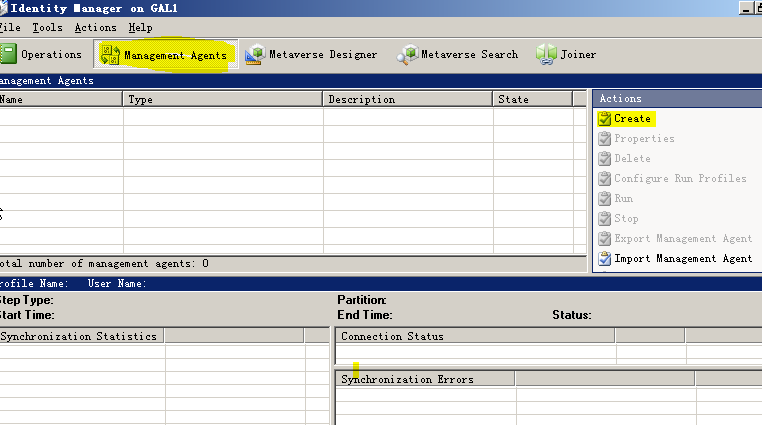Click the Delete action icon
Image resolution: width=762 pixels, height=425 pixels.
(605, 158)
